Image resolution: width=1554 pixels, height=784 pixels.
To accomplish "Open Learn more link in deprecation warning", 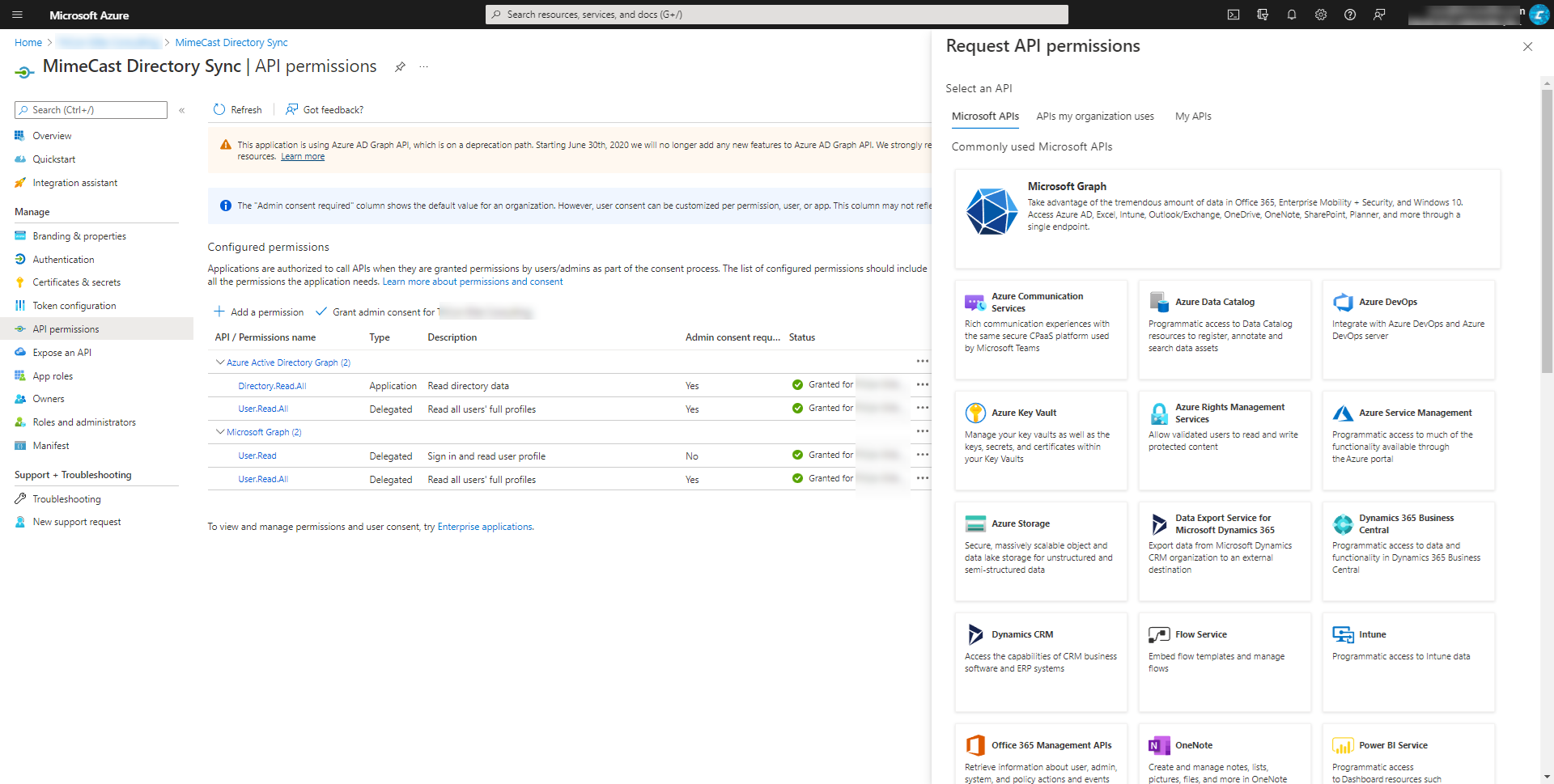I will (x=303, y=157).
